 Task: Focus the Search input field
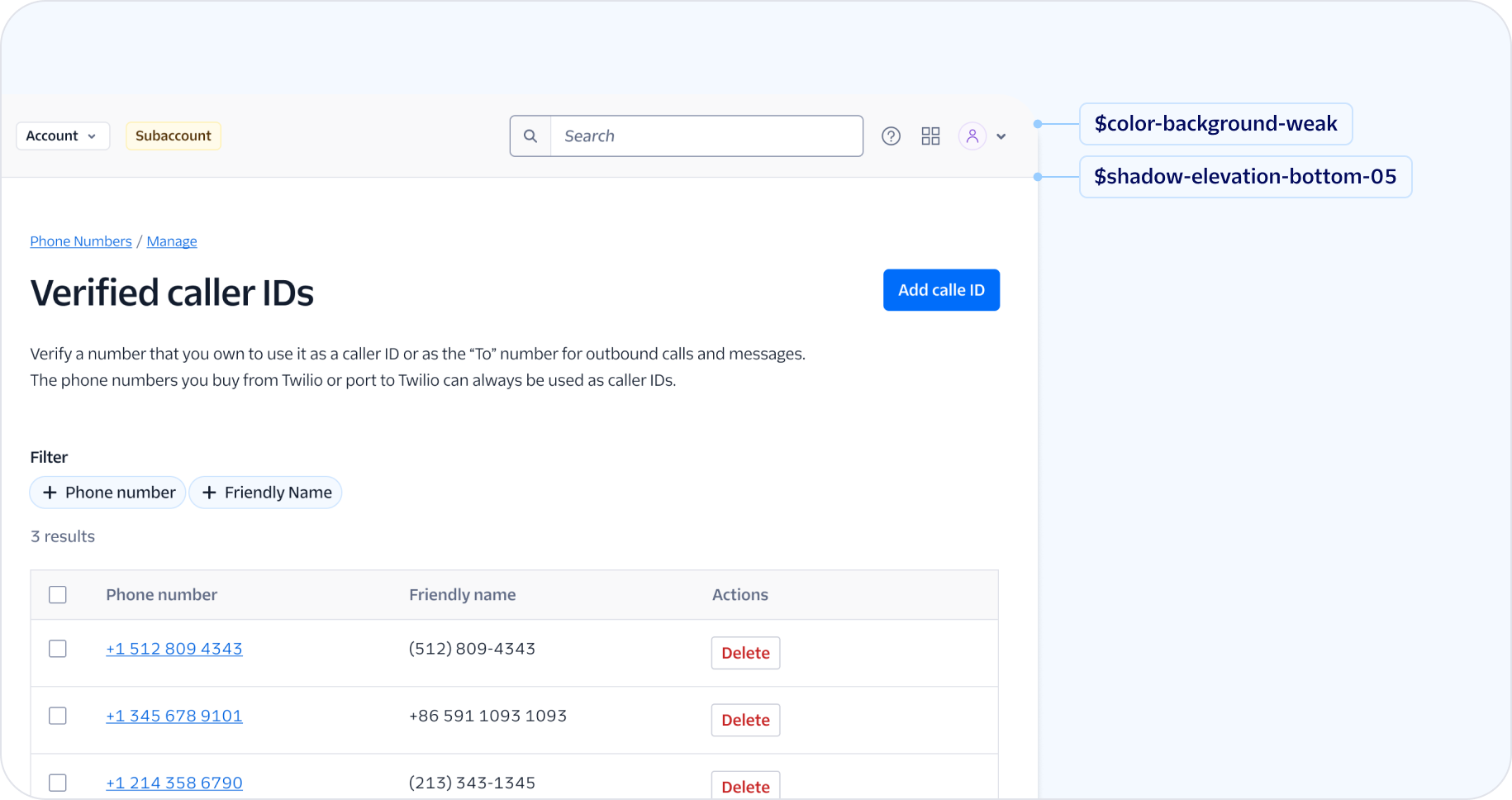click(706, 136)
